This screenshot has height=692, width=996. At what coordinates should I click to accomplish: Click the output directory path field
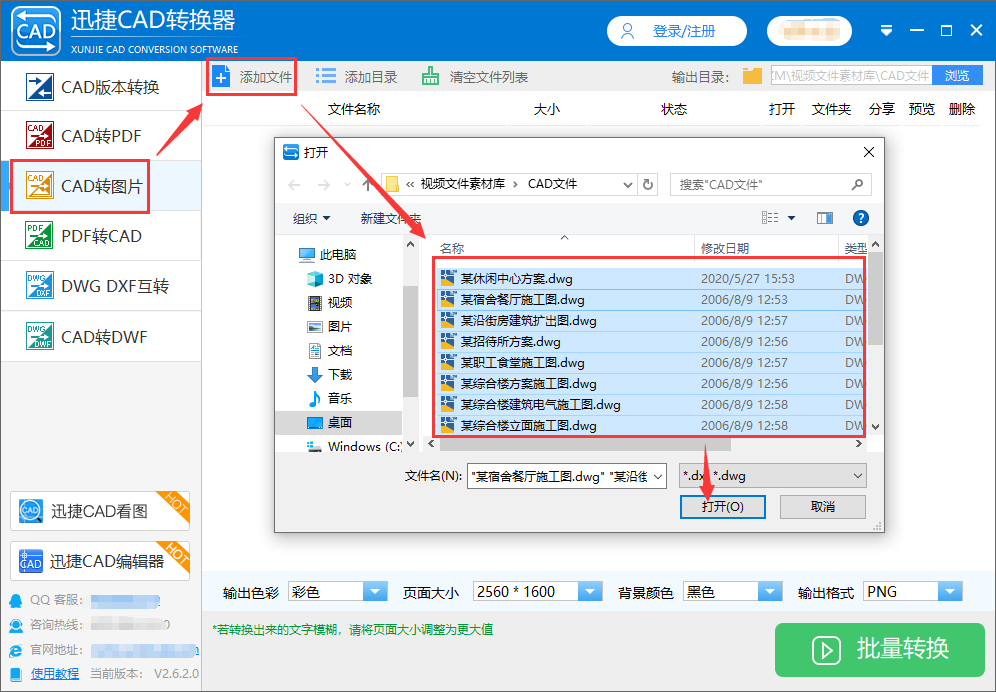[x=851, y=76]
